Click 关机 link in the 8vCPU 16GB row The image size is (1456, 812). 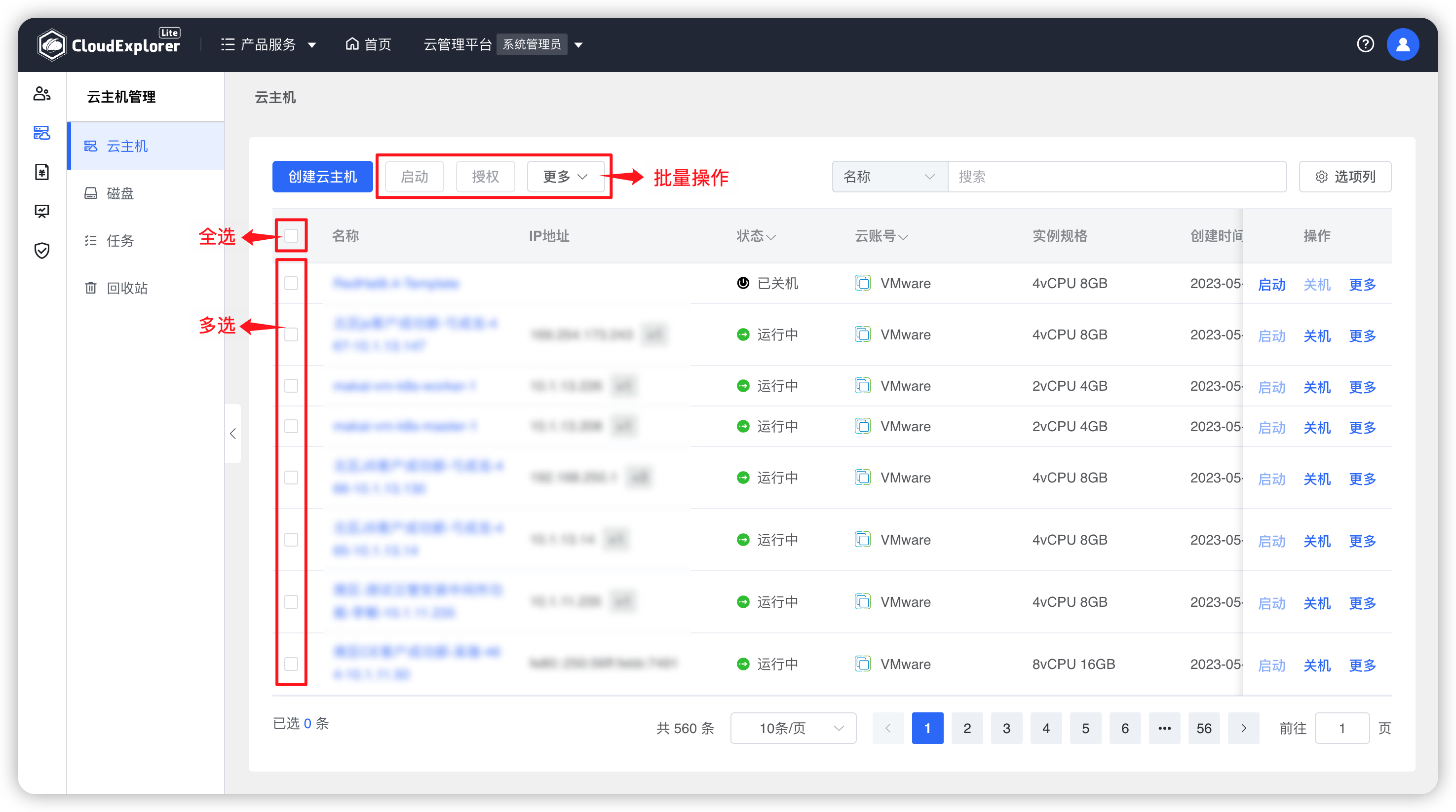[x=1317, y=665]
